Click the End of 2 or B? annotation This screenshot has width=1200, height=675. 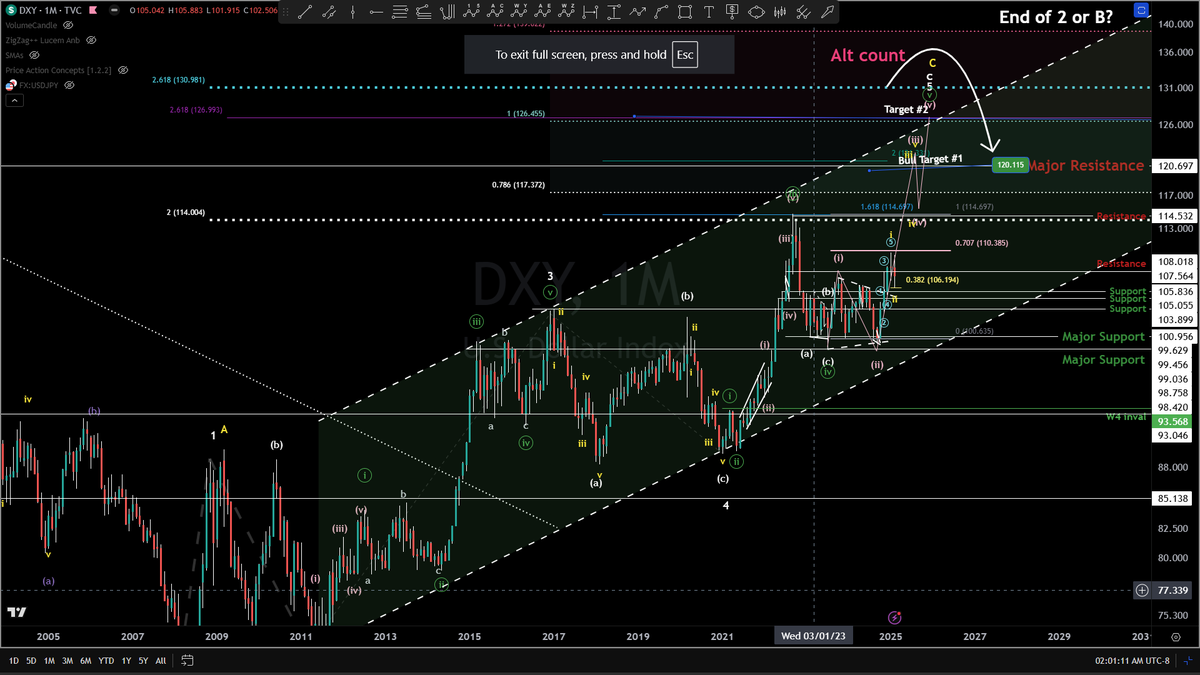[x=1057, y=17]
